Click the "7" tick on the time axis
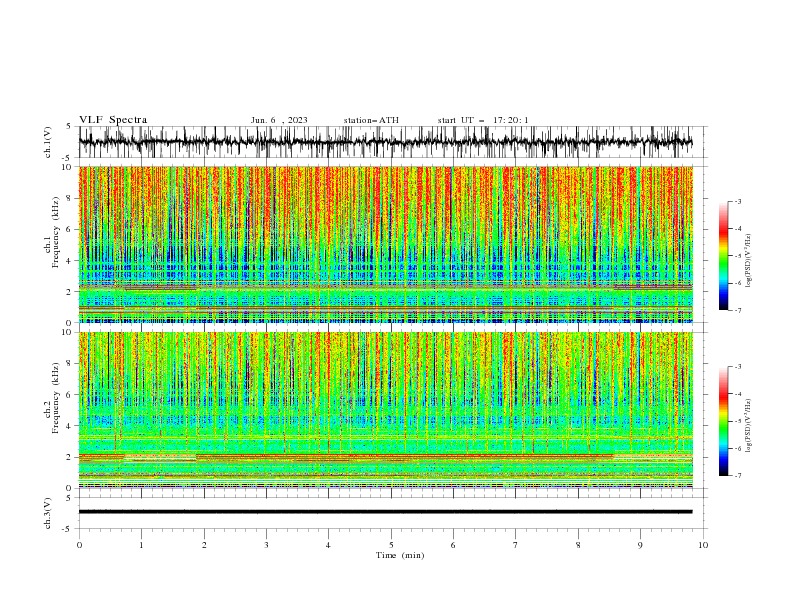The width and height of the screenshot is (792, 612). [516, 545]
